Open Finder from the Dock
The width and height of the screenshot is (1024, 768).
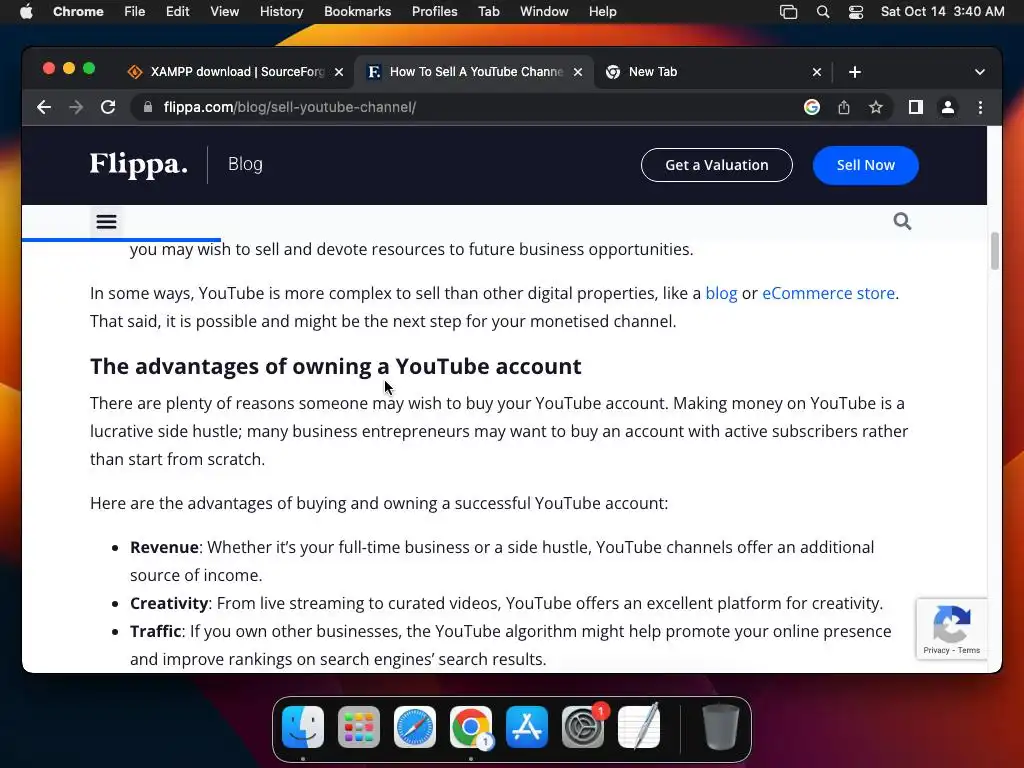303,727
